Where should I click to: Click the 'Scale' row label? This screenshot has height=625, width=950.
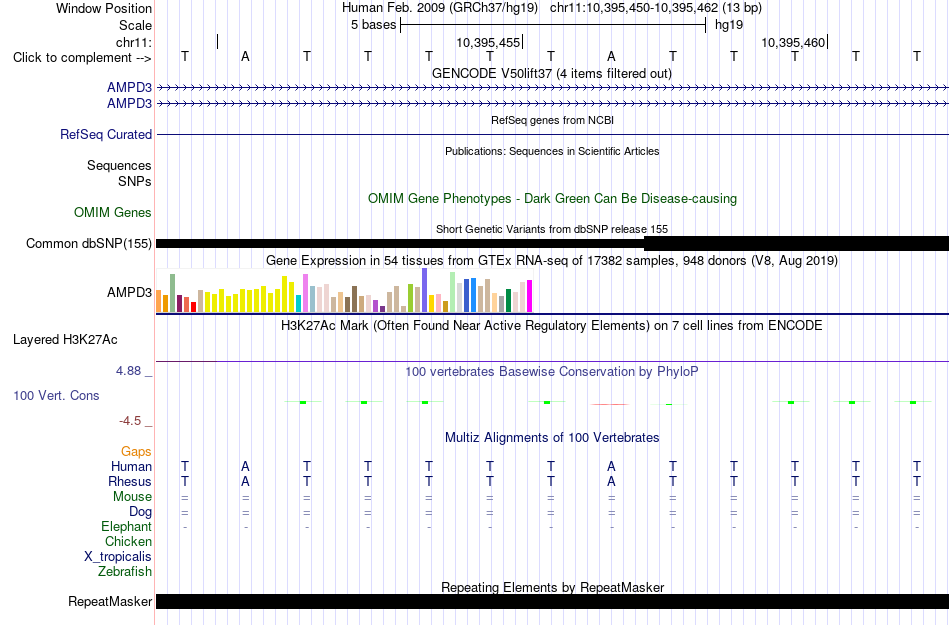[135, 25]
